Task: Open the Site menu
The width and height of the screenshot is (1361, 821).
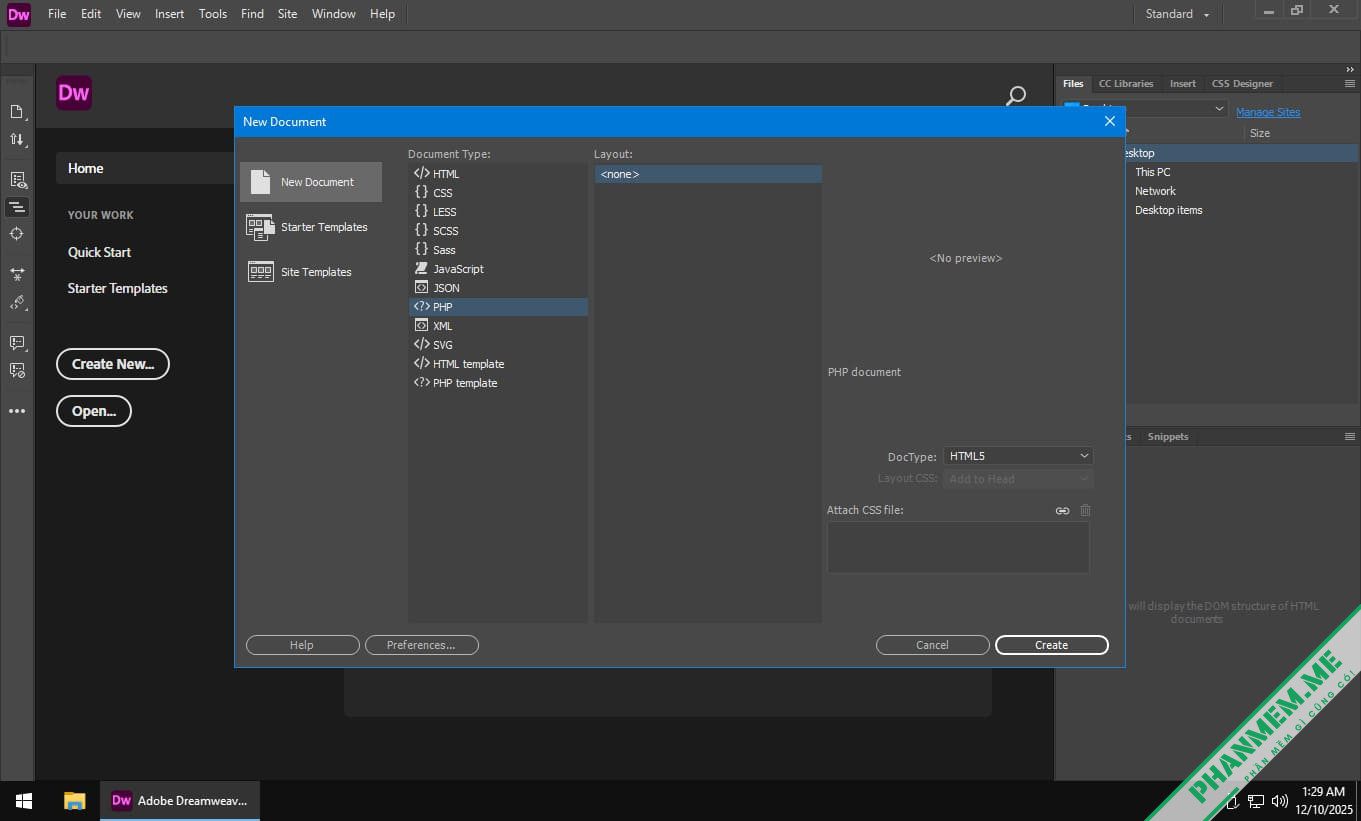Action: [287, 14]
